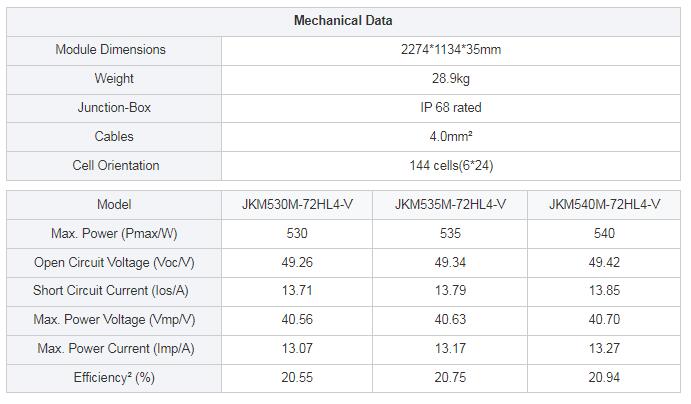The image size is (691, 404).
Task: Click the Max. Power Current value 13.27
Action: pos(604,348)
